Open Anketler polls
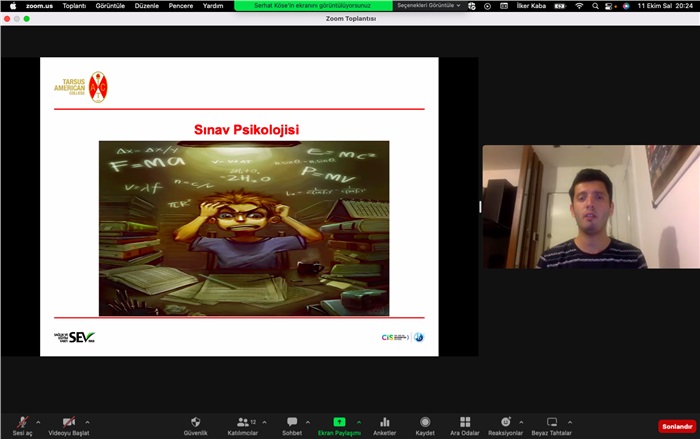 384,426
